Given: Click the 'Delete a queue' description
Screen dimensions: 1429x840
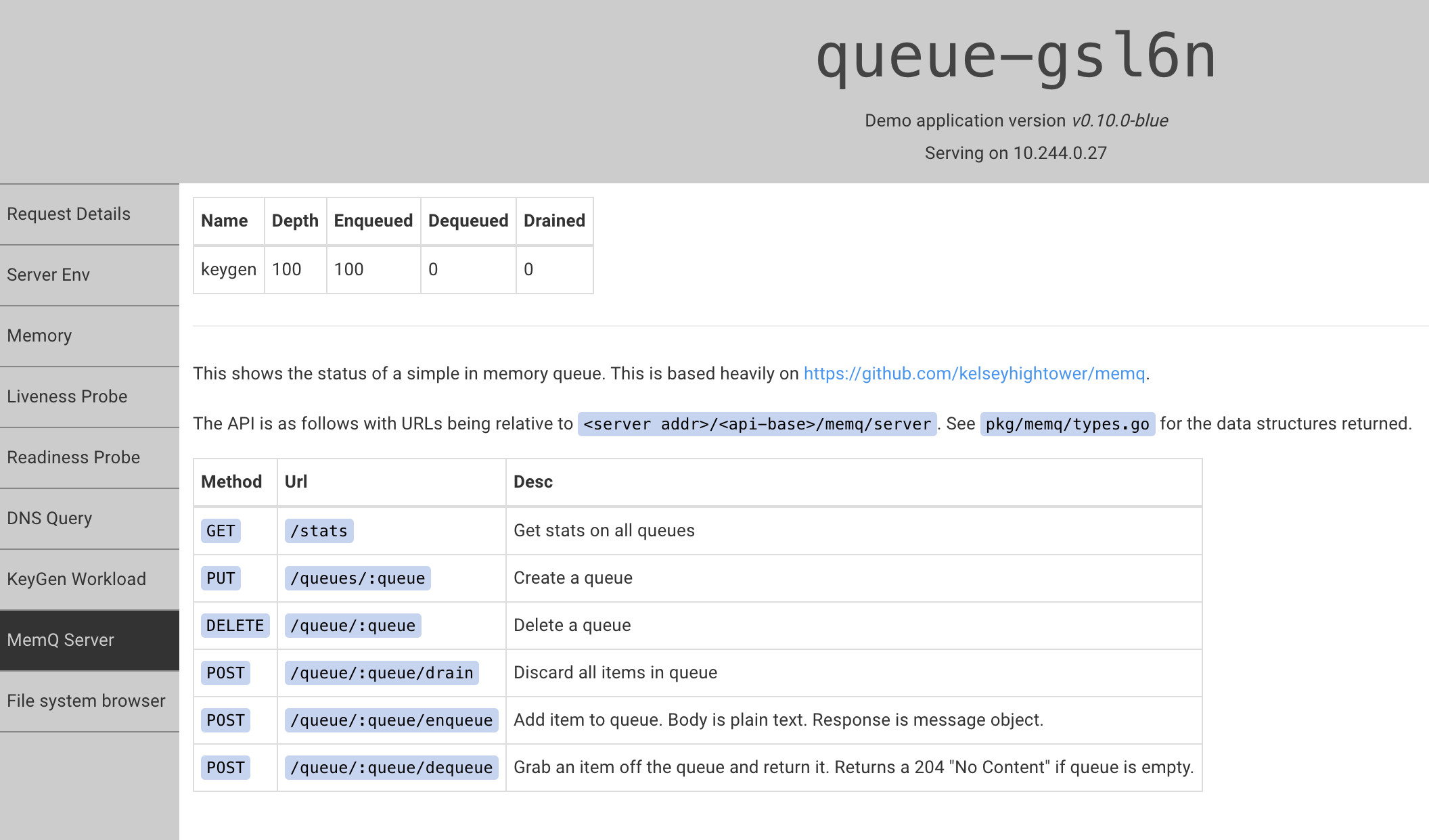Looking at the screenshot, I should 572,625.
